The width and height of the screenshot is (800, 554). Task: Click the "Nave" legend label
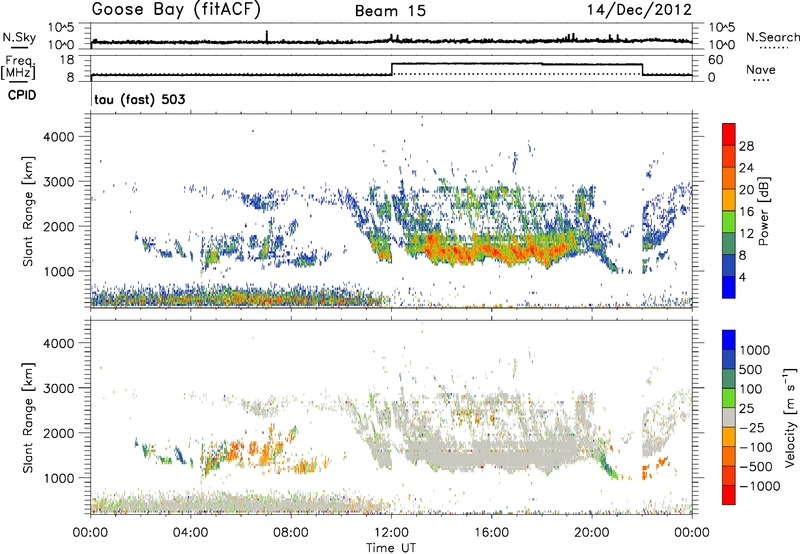[x=761, y=69]
